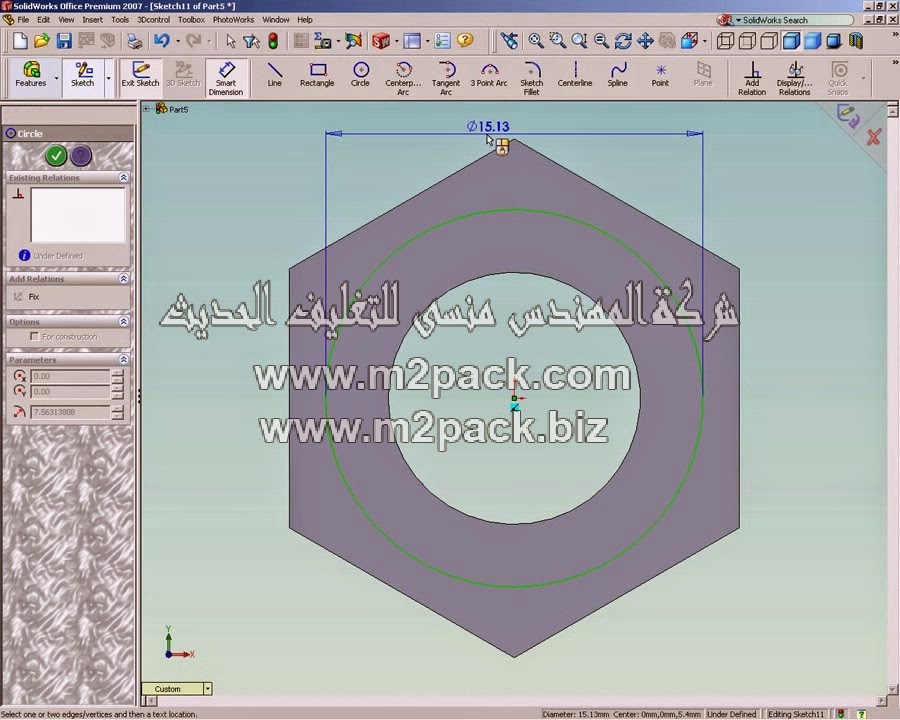The width and height of the screenshot is (900, 720).
Task: Activate the Smart Dimension tool
Action: pos(226,78)
